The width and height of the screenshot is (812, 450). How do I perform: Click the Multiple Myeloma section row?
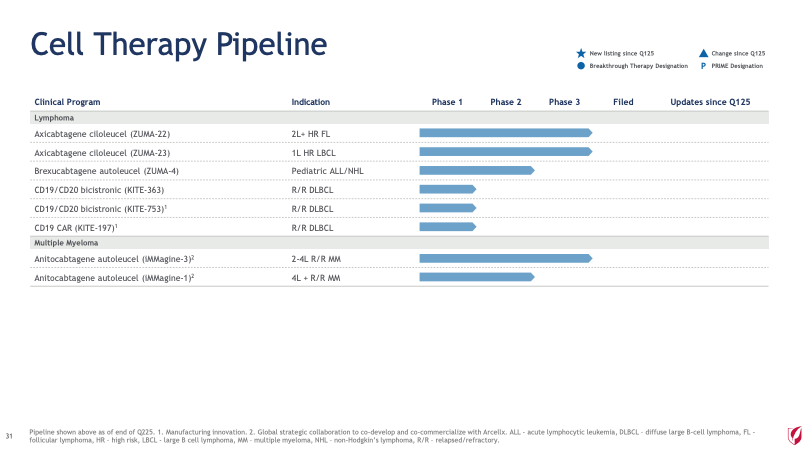(x=399, y=243)
